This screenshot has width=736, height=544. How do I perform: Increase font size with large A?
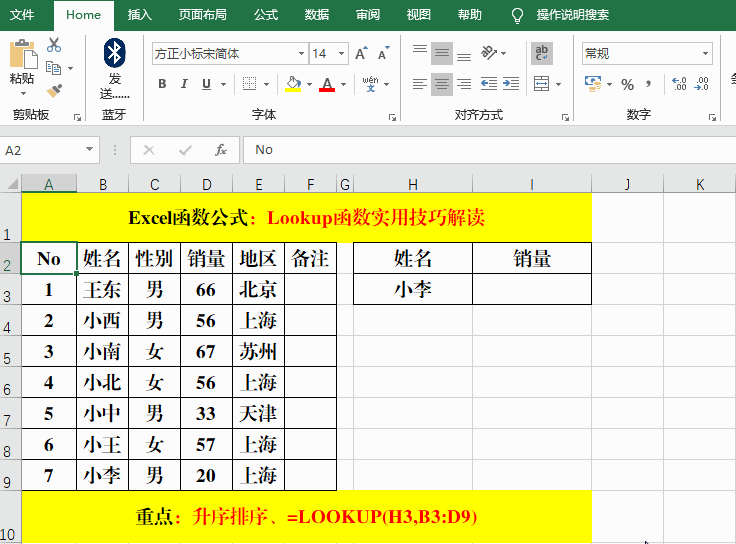(361, 54)
